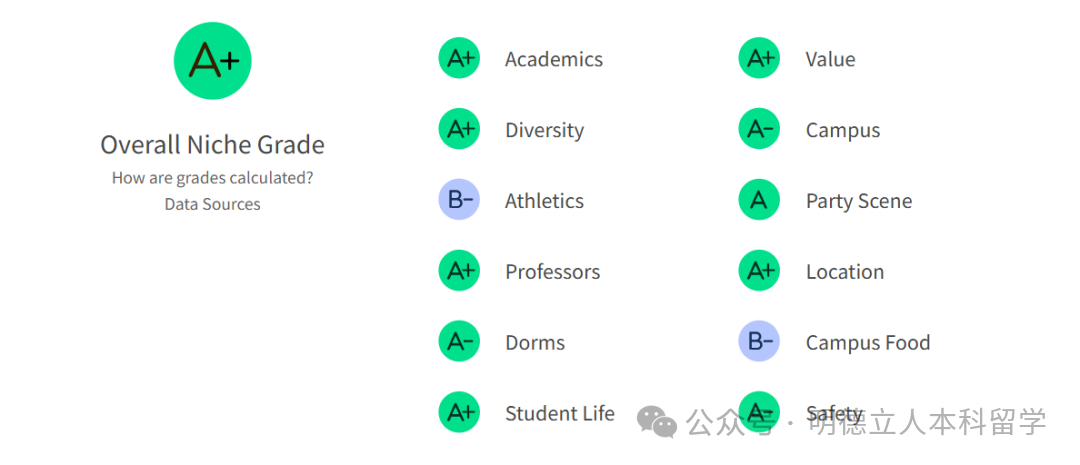Viewport: 1080px width, 465px height.
Task: Click the A+ badge beside Location
Action: pyautogui.click(x=759, y=271)
